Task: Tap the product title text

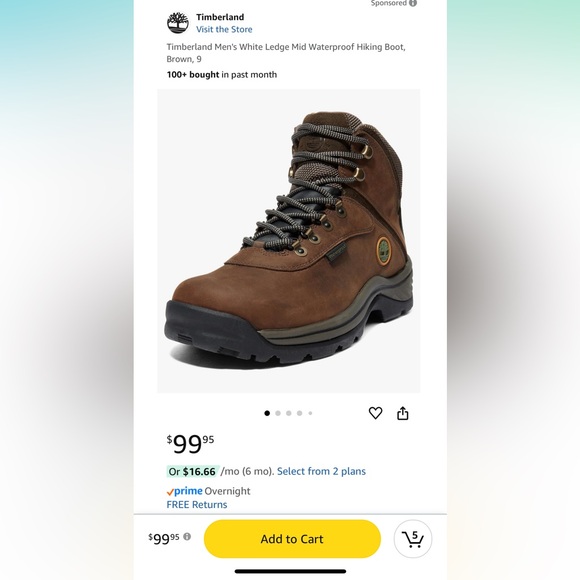Action: pyautogui.click(x=286, y=53)
